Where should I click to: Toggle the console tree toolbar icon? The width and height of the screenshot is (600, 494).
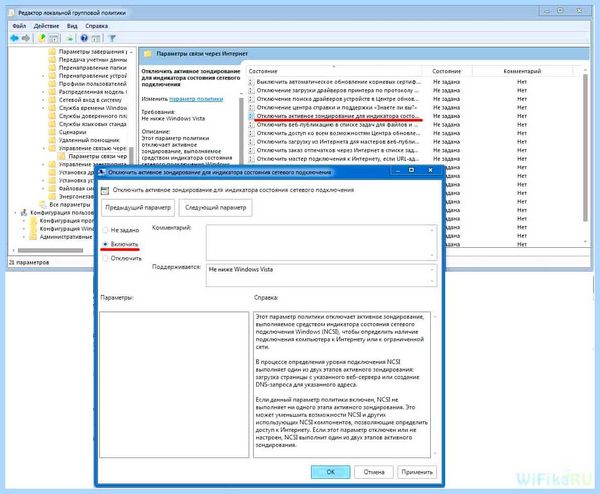(54, 38)
